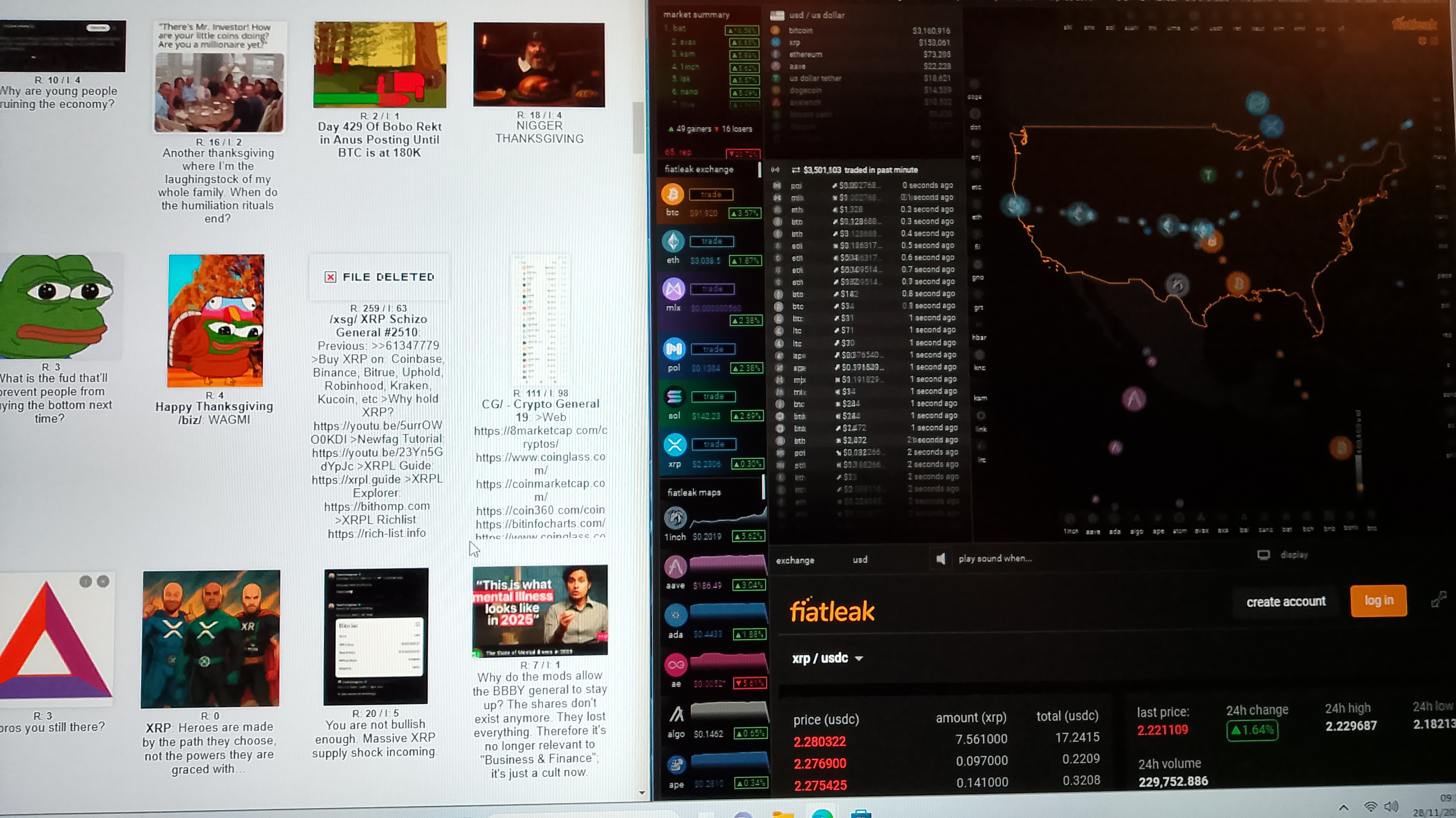Open the usd currency selector

[860, 560]
